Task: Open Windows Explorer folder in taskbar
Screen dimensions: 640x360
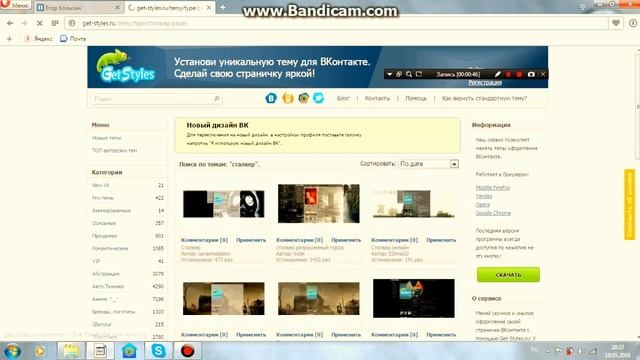Action: [x=71, y=351]
